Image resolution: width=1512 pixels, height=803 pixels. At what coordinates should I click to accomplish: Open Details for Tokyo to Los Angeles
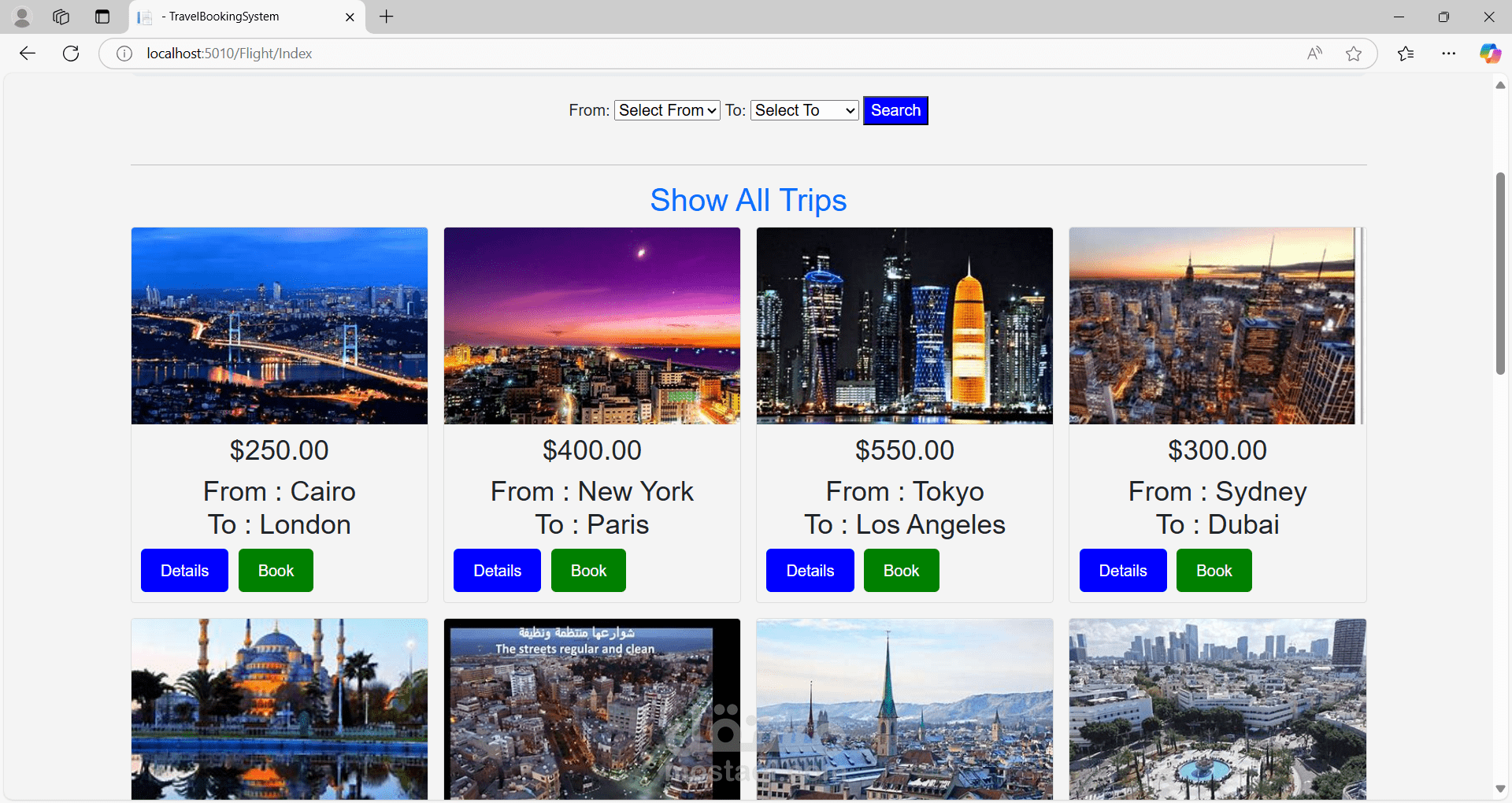click(x=810, y=570)
